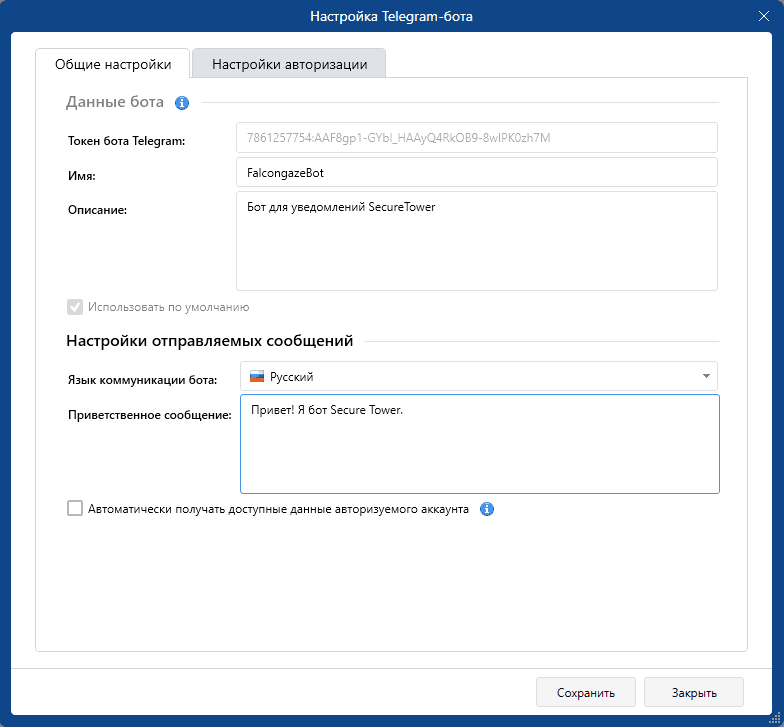Click the Закрыть button
784x727 pixels.
[x=694, y=692]
